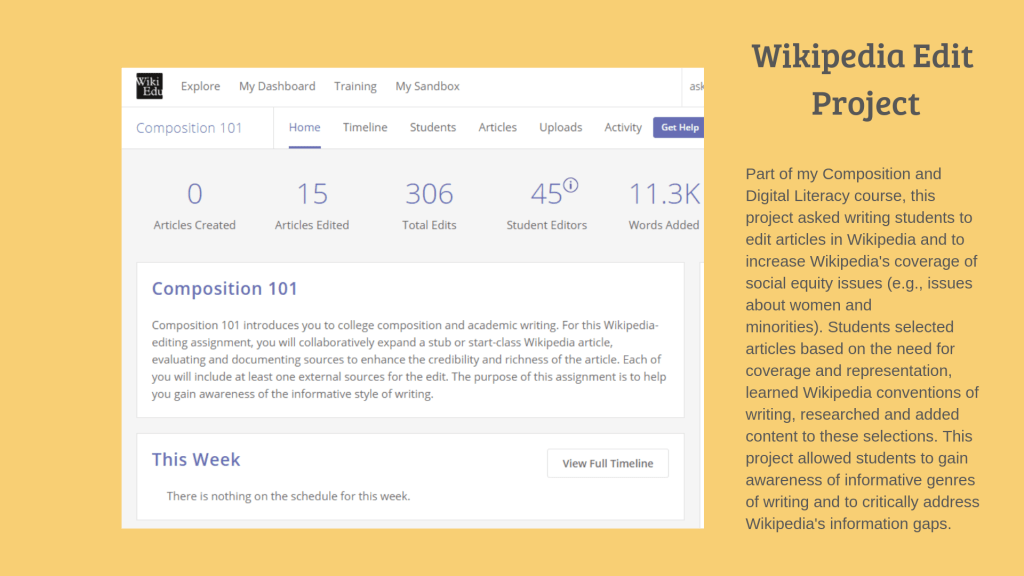
Task: Open the Explore navigation link
Action: point(200,87)
